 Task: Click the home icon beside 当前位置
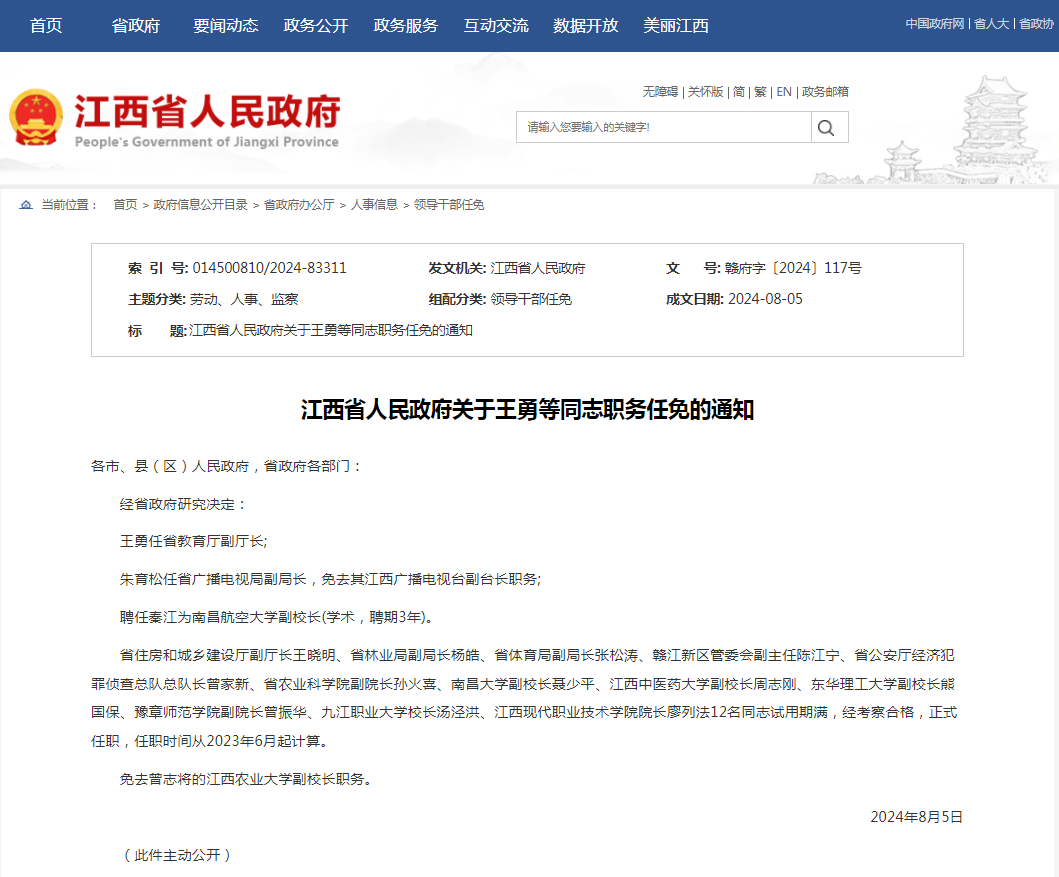(26, 205)
